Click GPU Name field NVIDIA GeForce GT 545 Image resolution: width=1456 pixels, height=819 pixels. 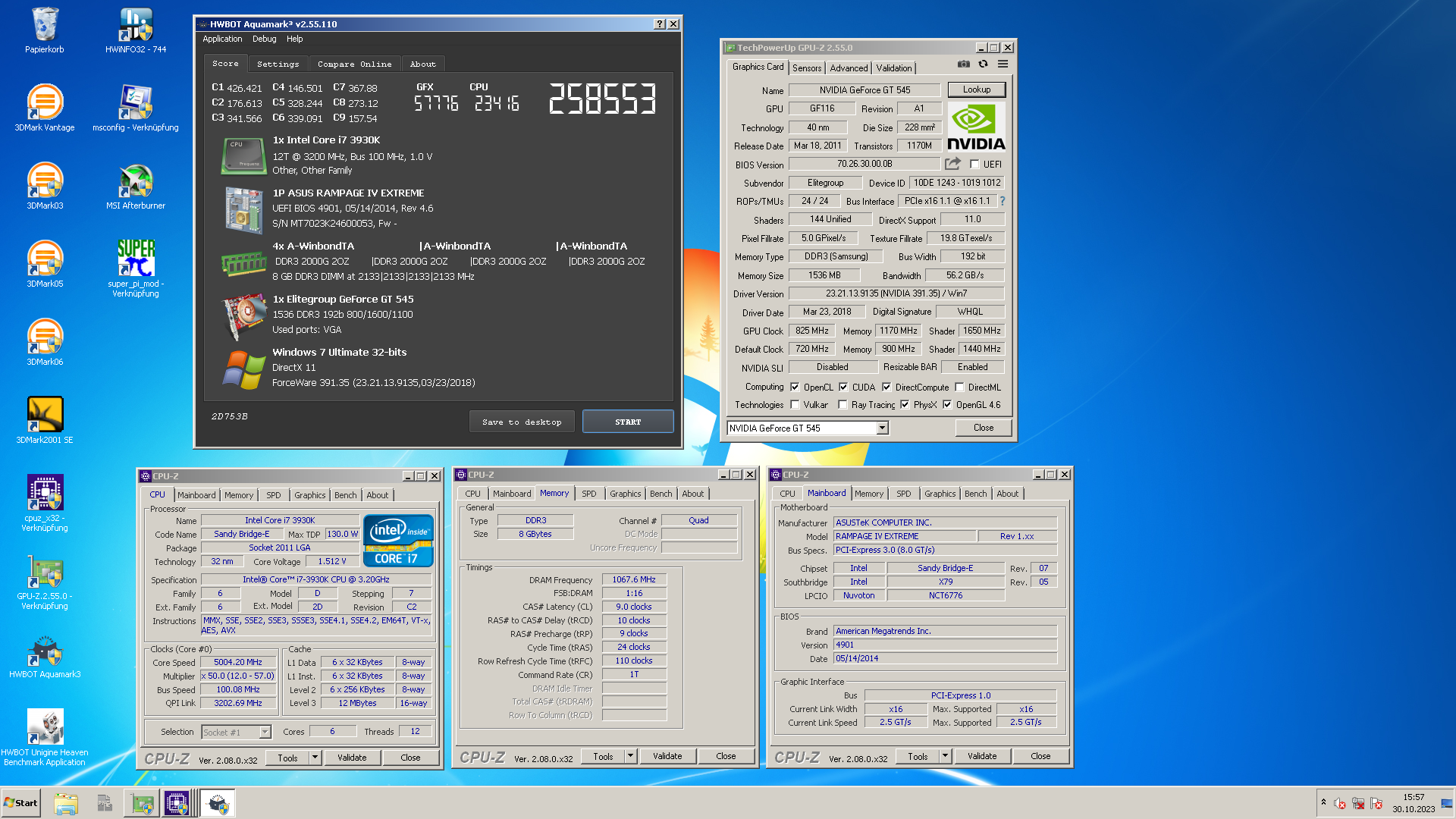pos(864,90)
